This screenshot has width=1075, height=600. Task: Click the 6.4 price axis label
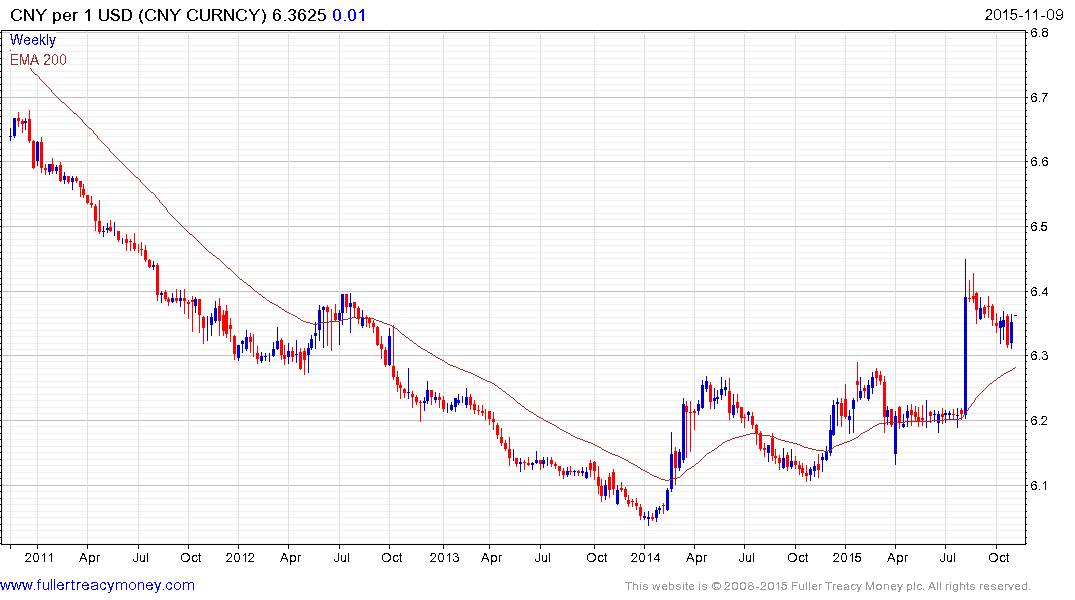1039,292
